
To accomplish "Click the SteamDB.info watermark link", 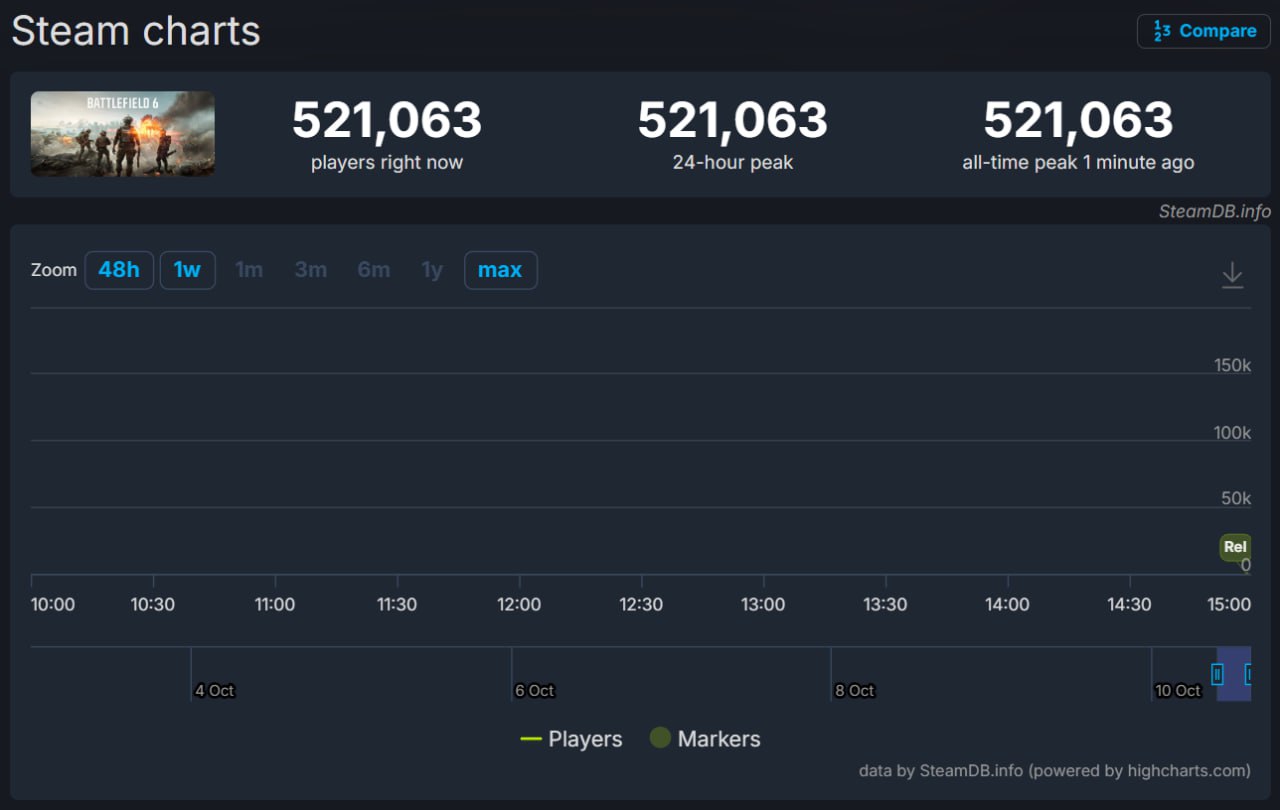I will tap(1214, 211).
